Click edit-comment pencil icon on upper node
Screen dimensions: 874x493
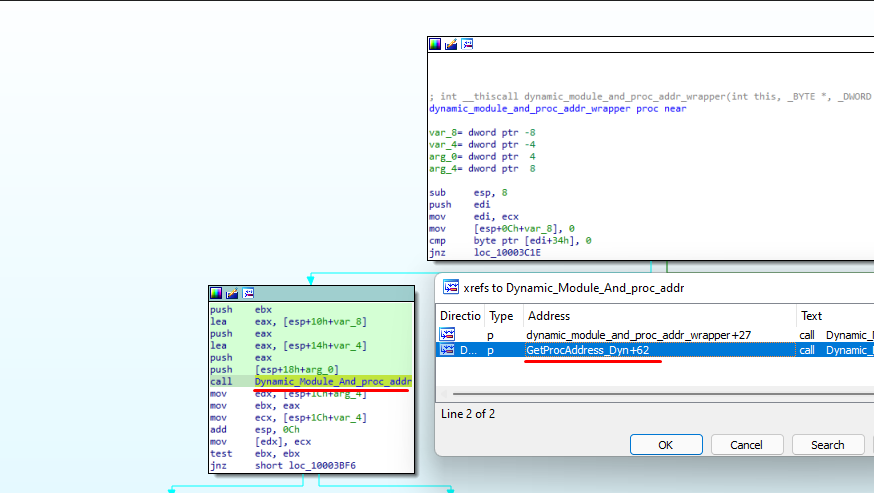click(451, 44)
